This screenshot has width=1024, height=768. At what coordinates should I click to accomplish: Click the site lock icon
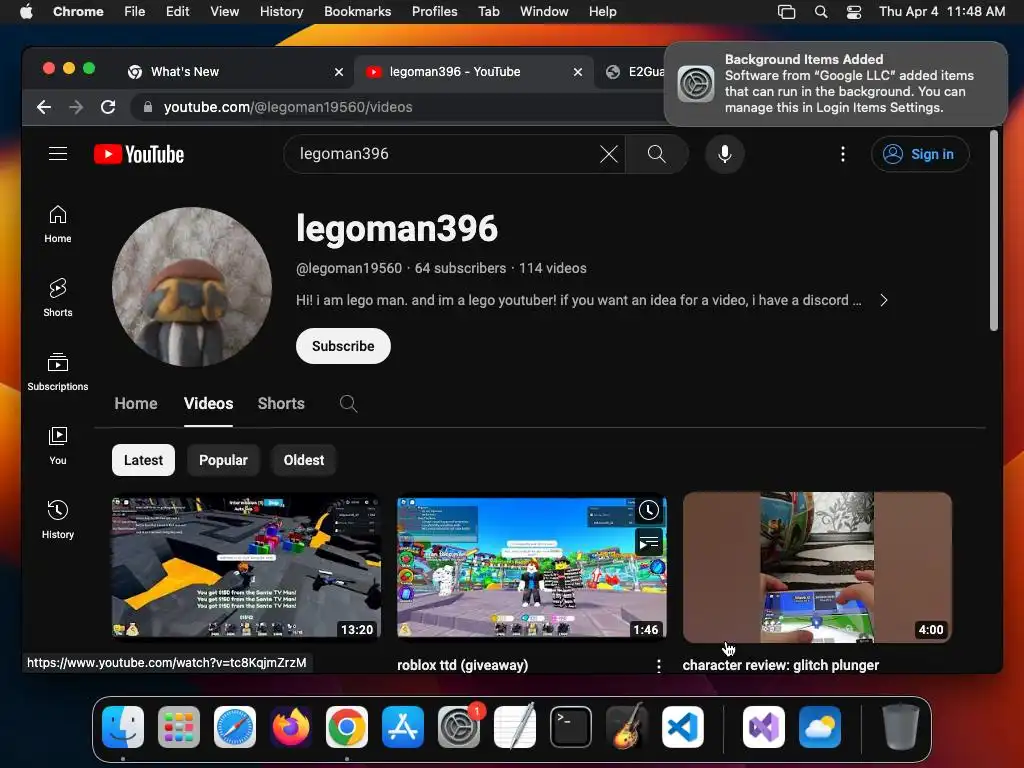tap(148, 107)
